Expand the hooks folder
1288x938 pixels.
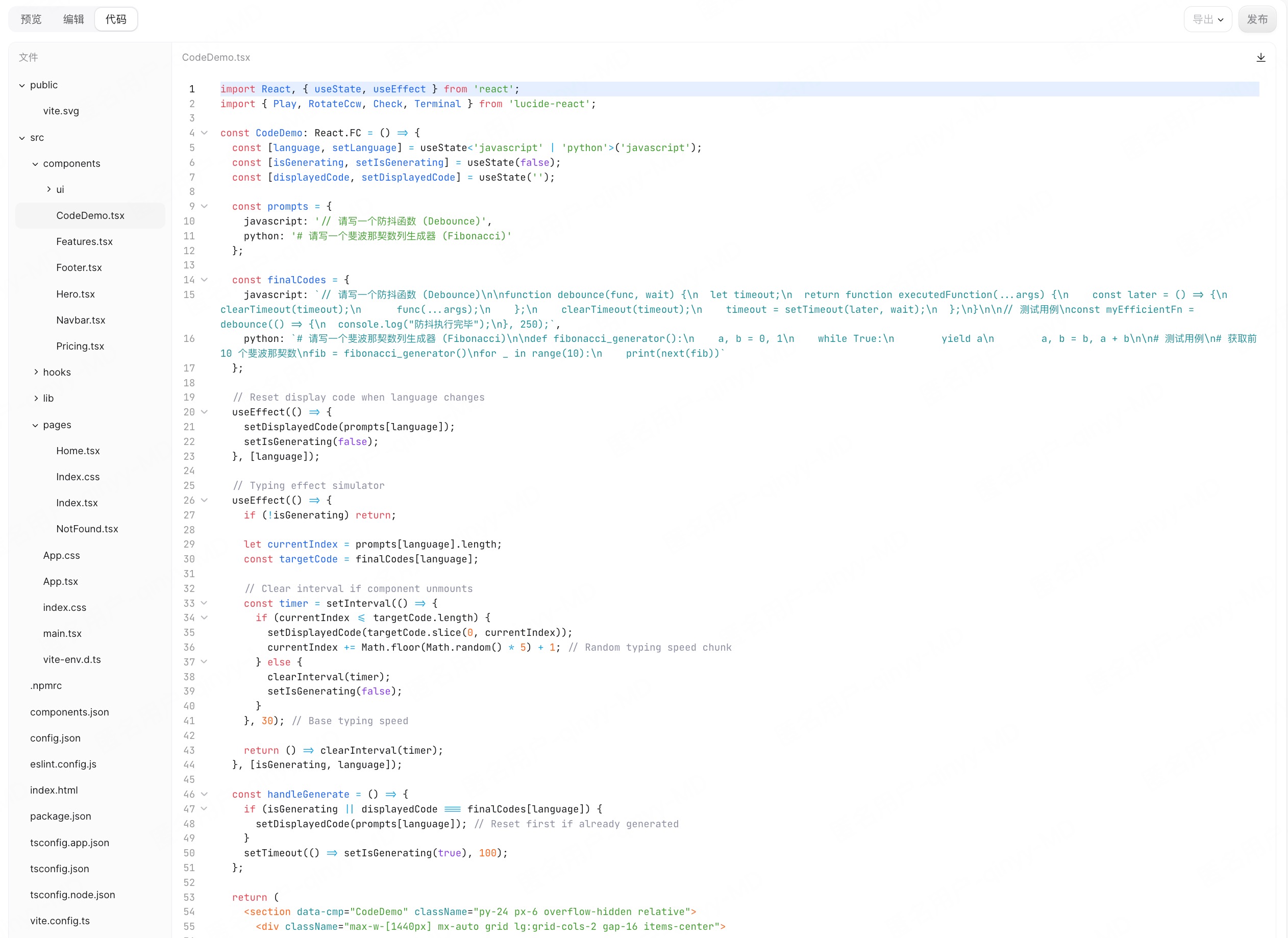[36, 373]
